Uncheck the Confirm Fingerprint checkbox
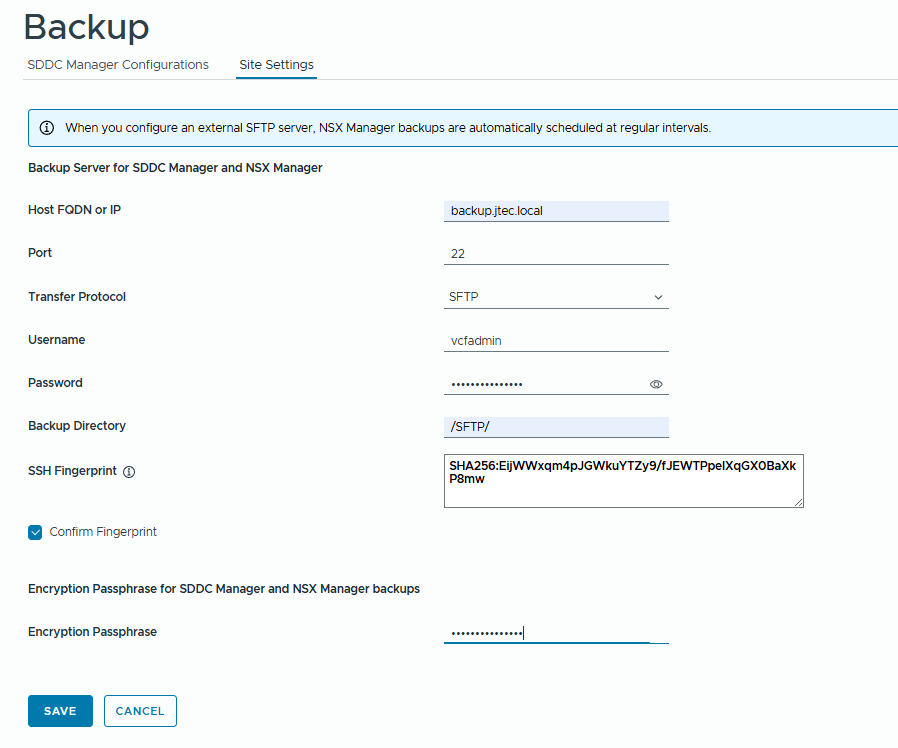 [x=35, y=533]
